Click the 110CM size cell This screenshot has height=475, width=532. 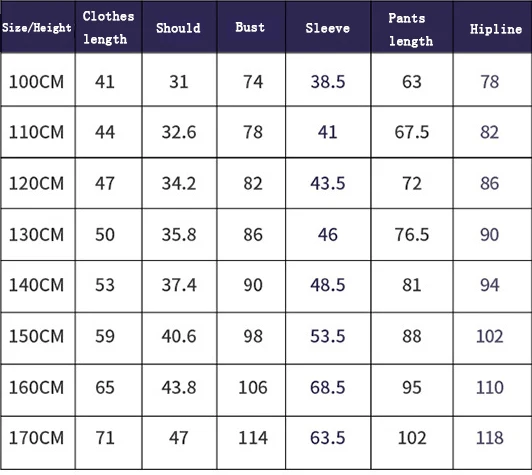(x=36, y=132)
